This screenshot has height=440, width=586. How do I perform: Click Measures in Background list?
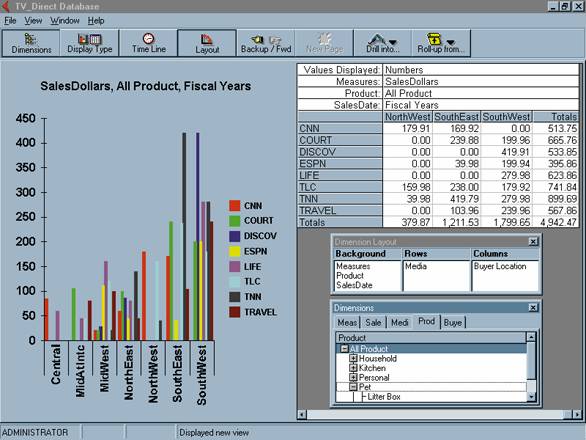click(353, 266)
